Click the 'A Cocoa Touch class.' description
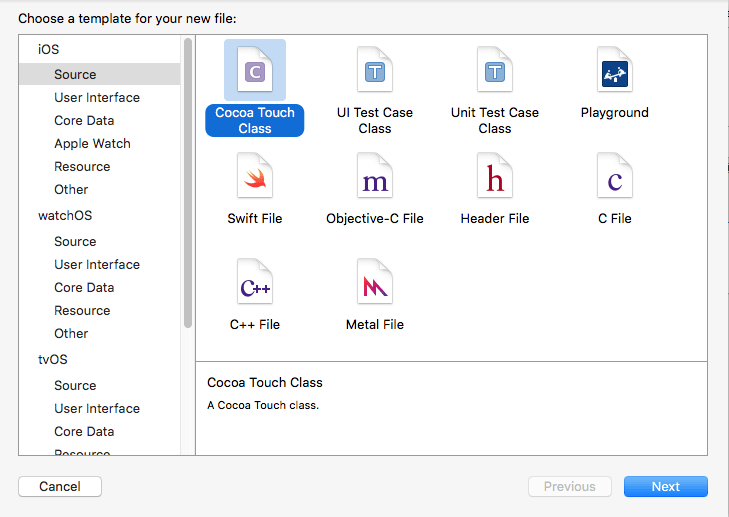729x517 pixels. [x=263, y=405]
